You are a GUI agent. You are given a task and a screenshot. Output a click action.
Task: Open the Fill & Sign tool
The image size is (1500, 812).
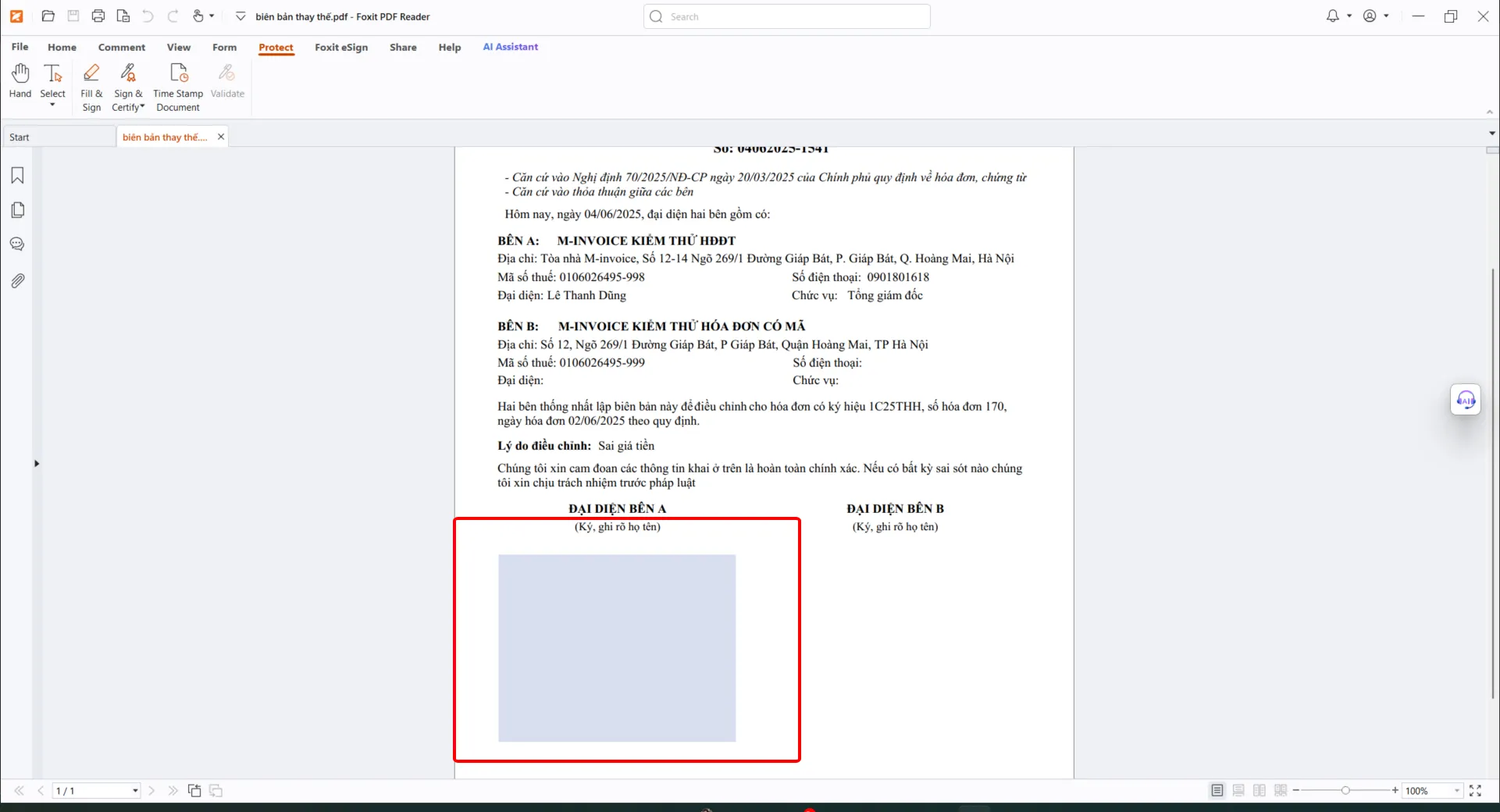tap(91, 87)
